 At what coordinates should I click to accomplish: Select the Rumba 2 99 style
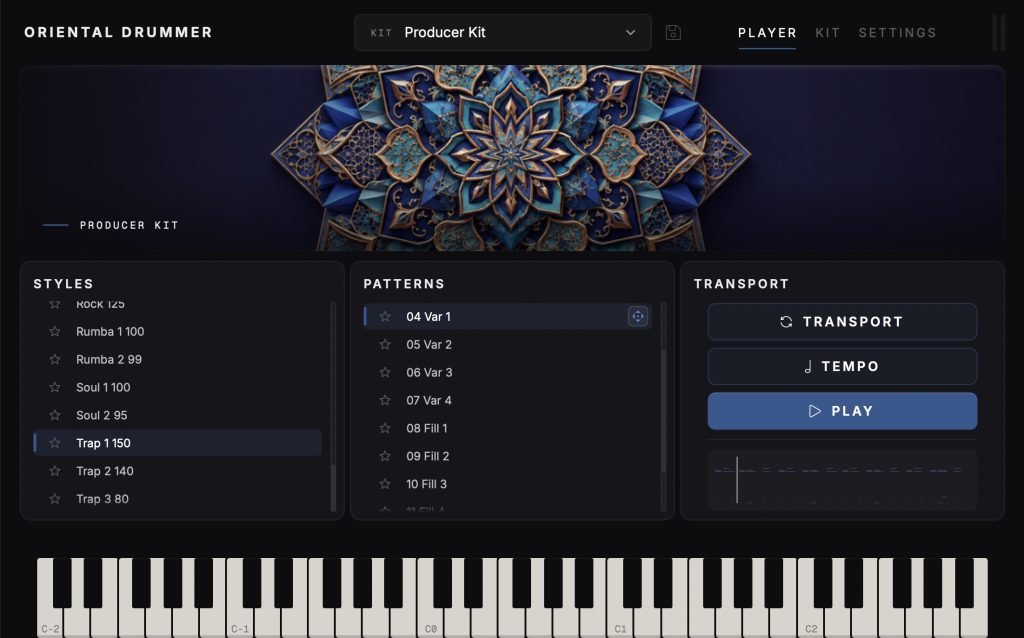pos(178,360)
